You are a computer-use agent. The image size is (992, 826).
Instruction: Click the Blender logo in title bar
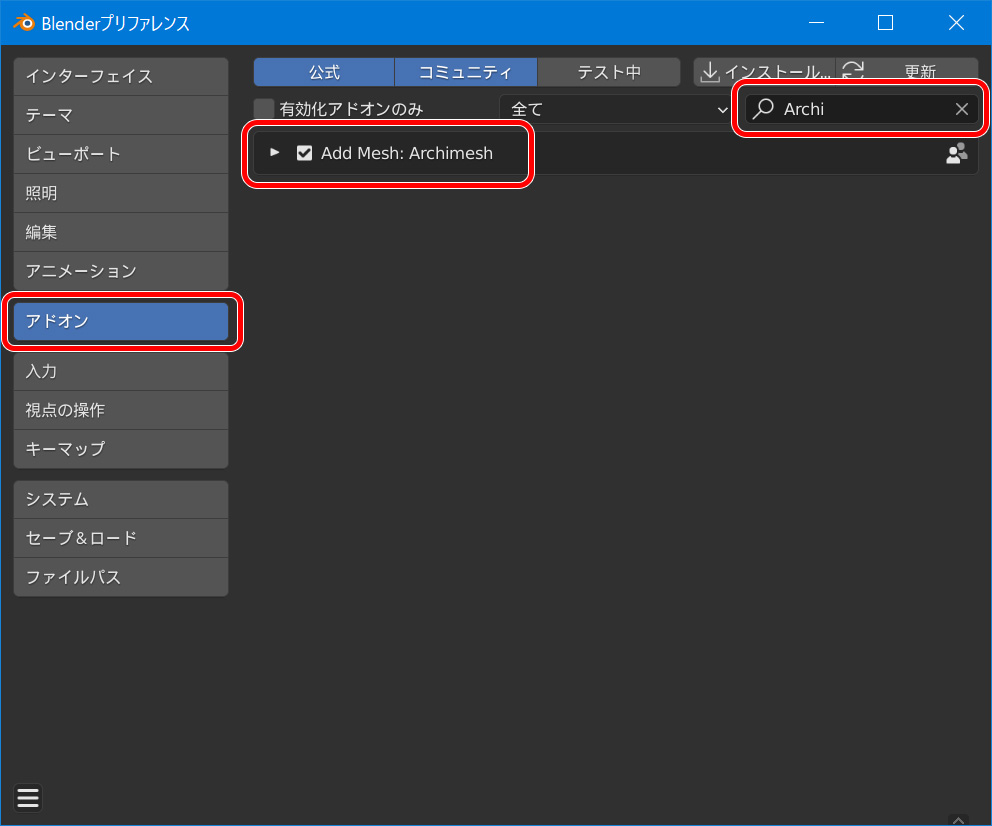coord(24,23)
